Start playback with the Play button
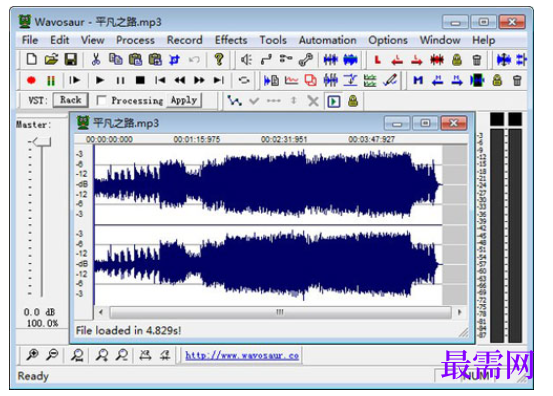This screenshot has width=553, height=396. click(100, 80)
